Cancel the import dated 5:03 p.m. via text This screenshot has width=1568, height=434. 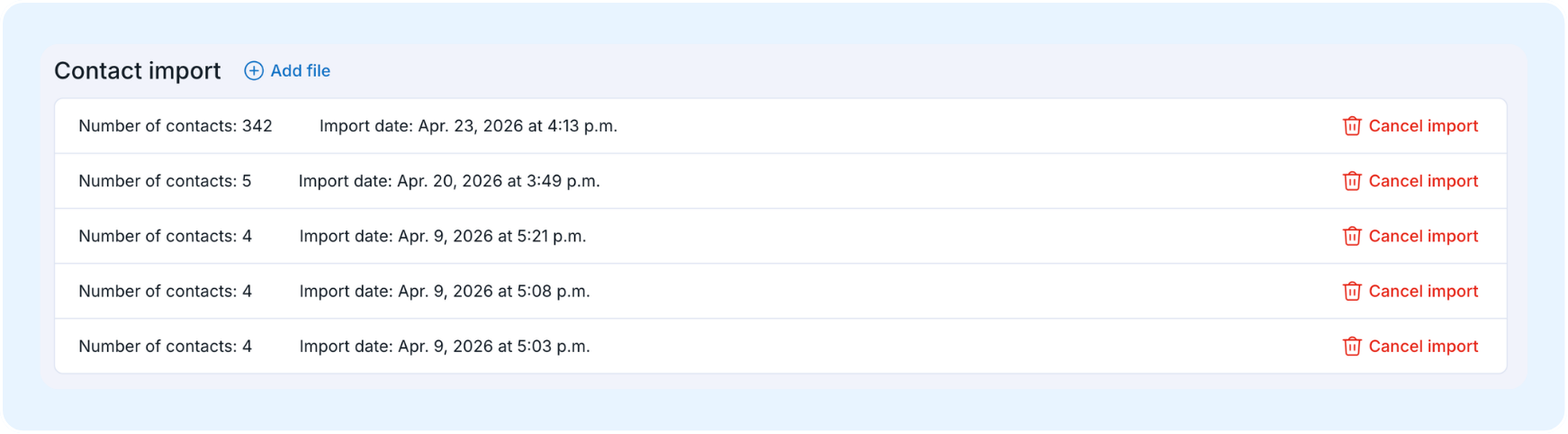click(x=1423, y=346)
